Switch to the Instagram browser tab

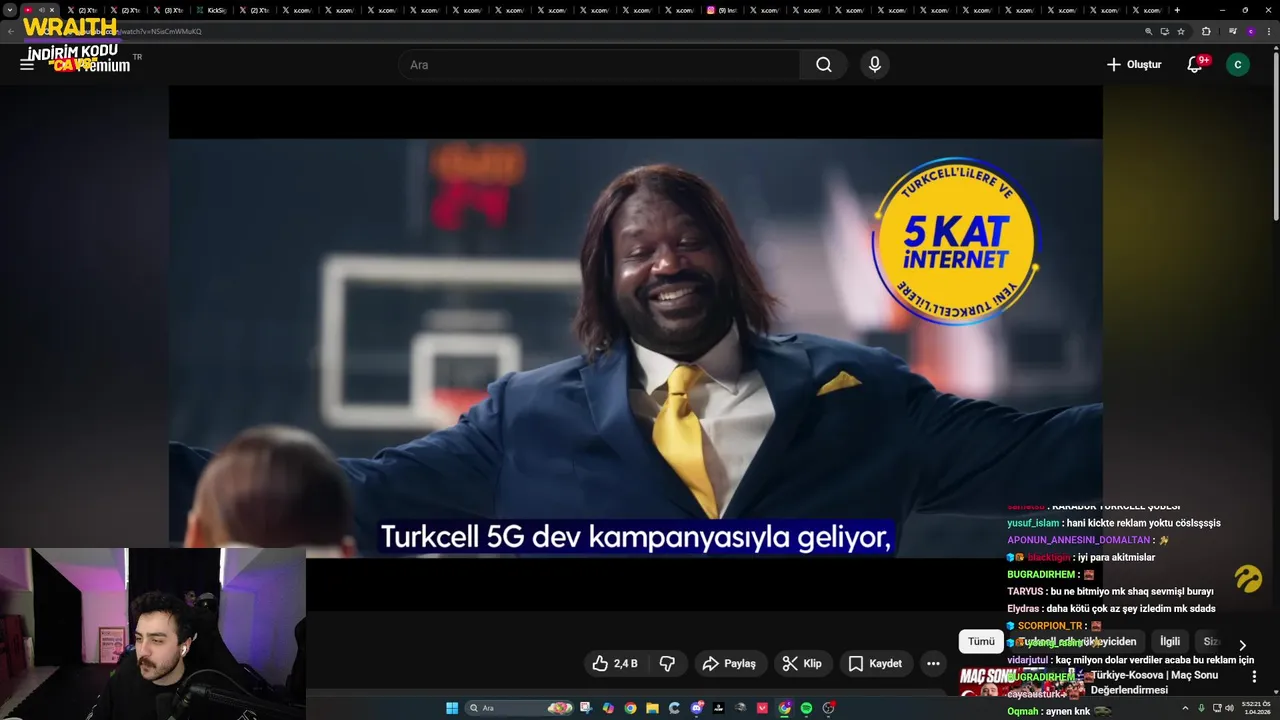coord(721,10)
